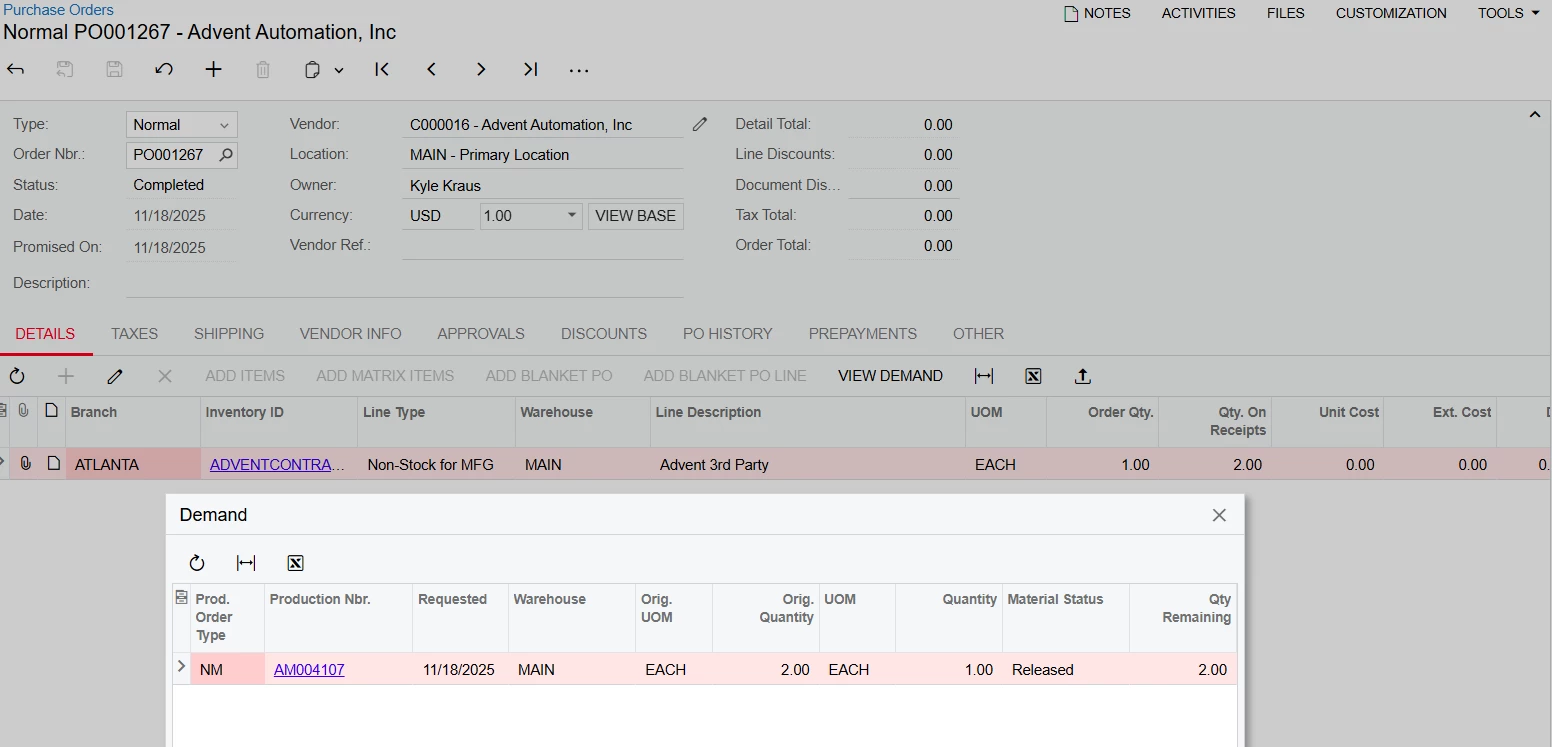The image size is (1552, 747).
Task: Switch to the OTHER tab
Action: tap(978, 334)
